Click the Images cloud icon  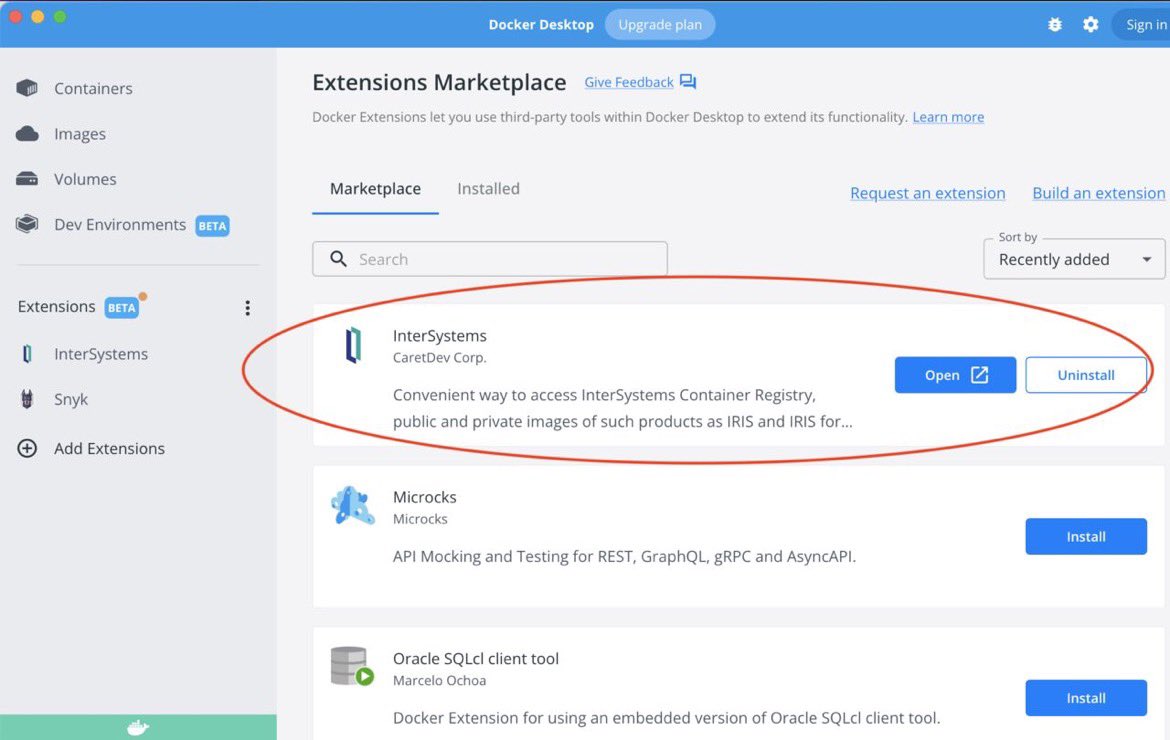[27, 134]
